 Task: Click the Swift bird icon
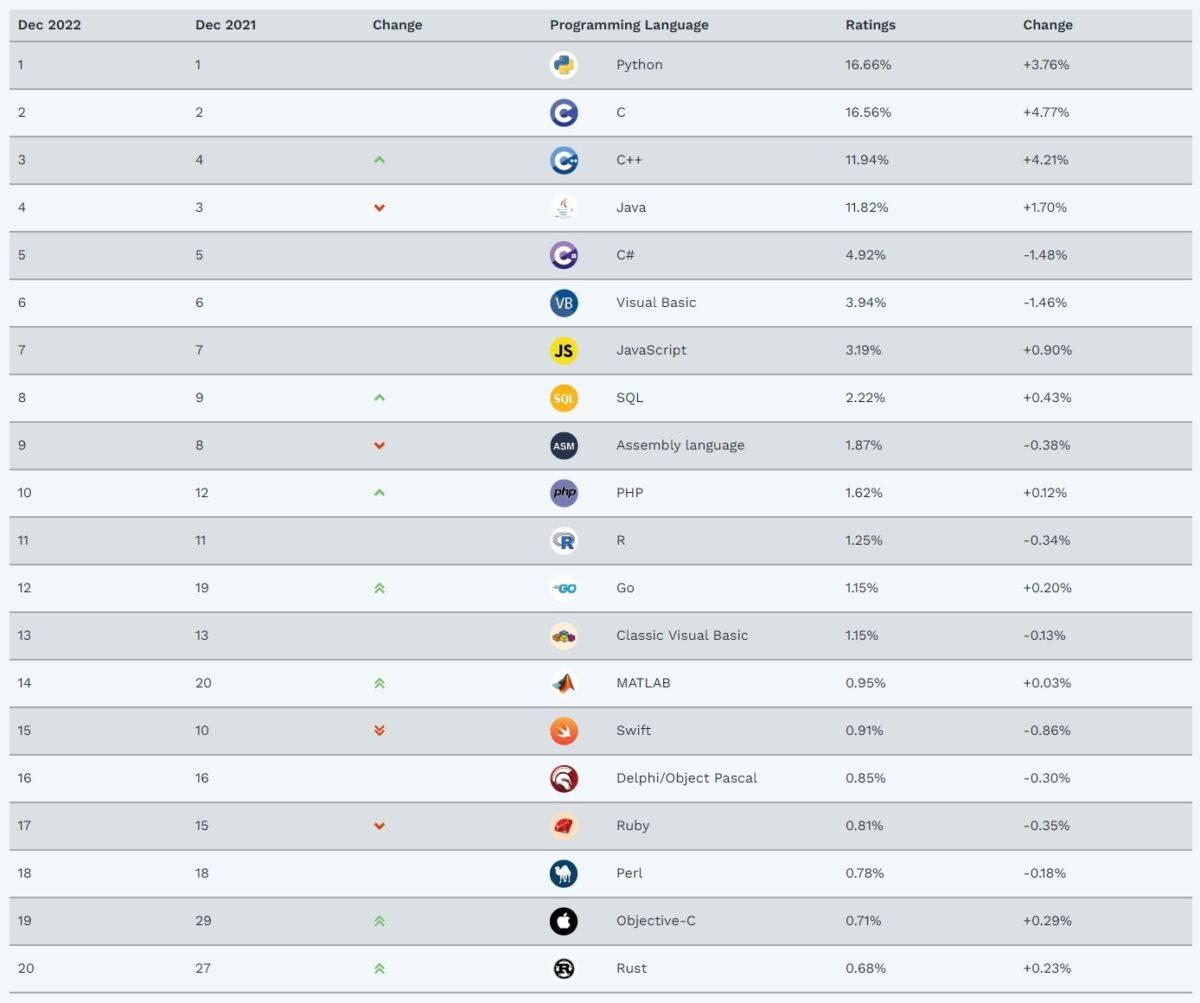tap(564, 730)
